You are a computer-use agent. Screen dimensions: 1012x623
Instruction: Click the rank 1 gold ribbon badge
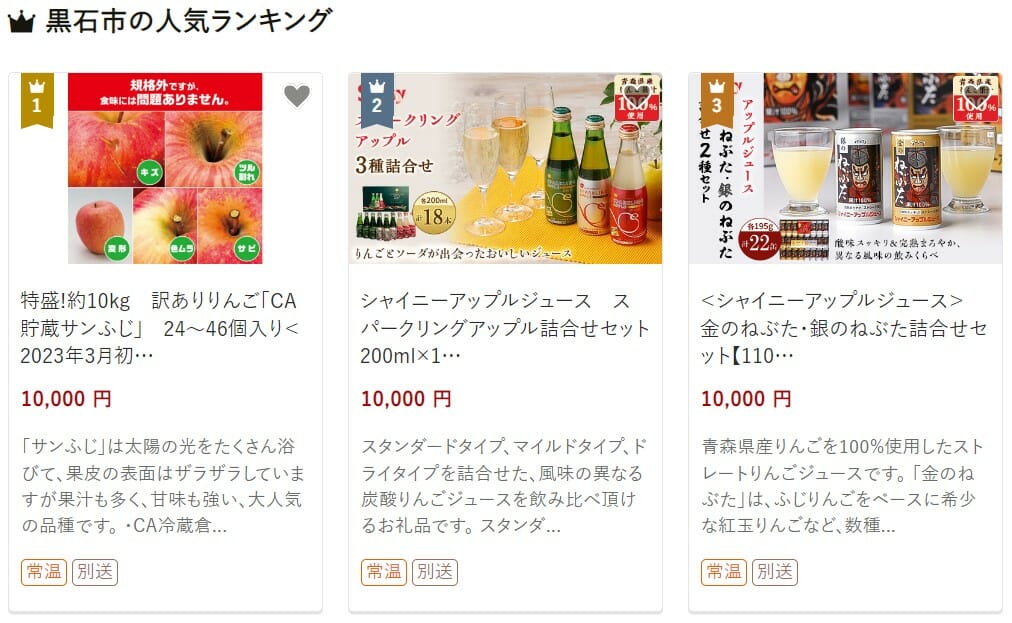[37, 100]
